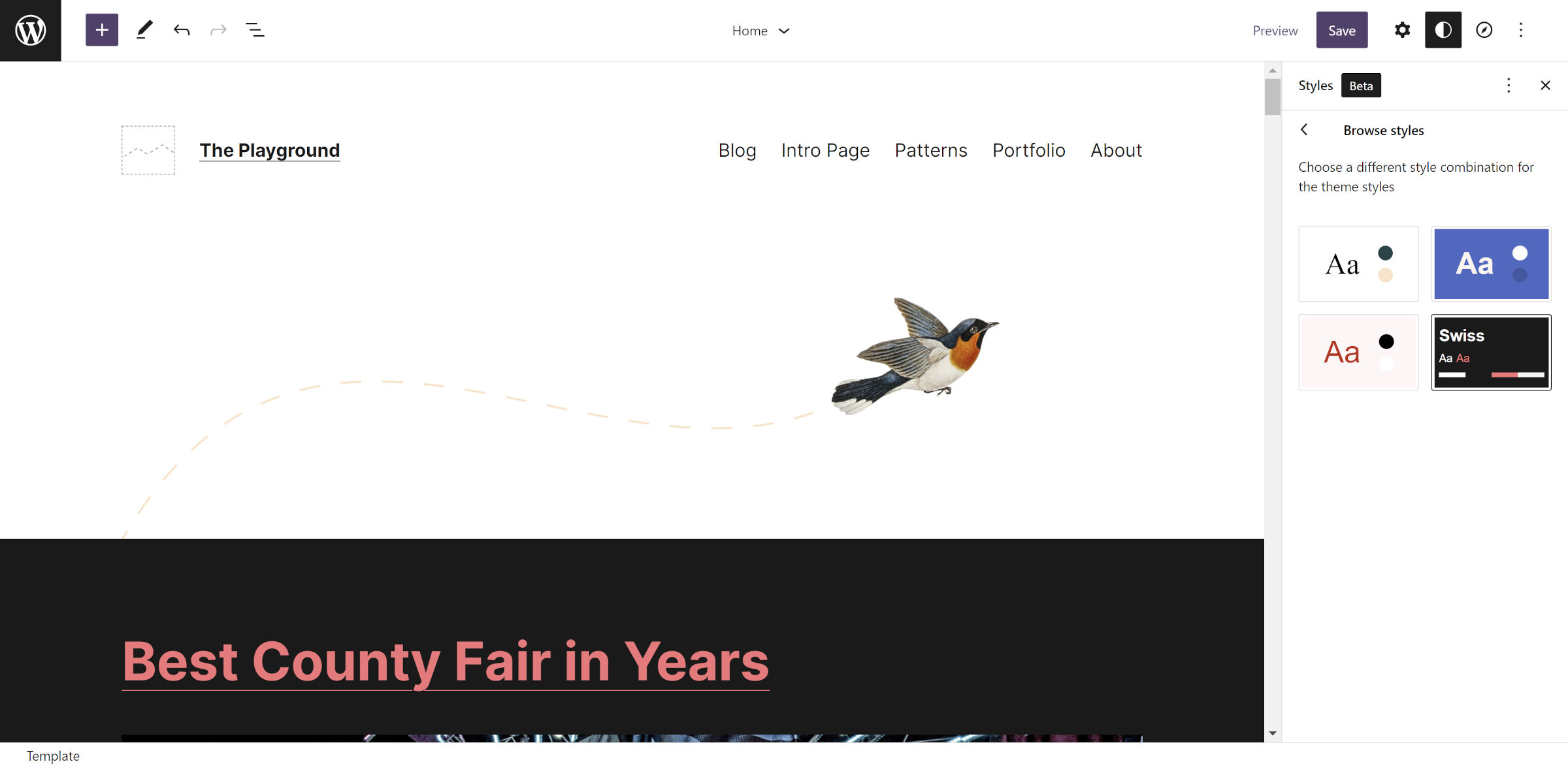Expand the Home template dropdown

[761, 31]
